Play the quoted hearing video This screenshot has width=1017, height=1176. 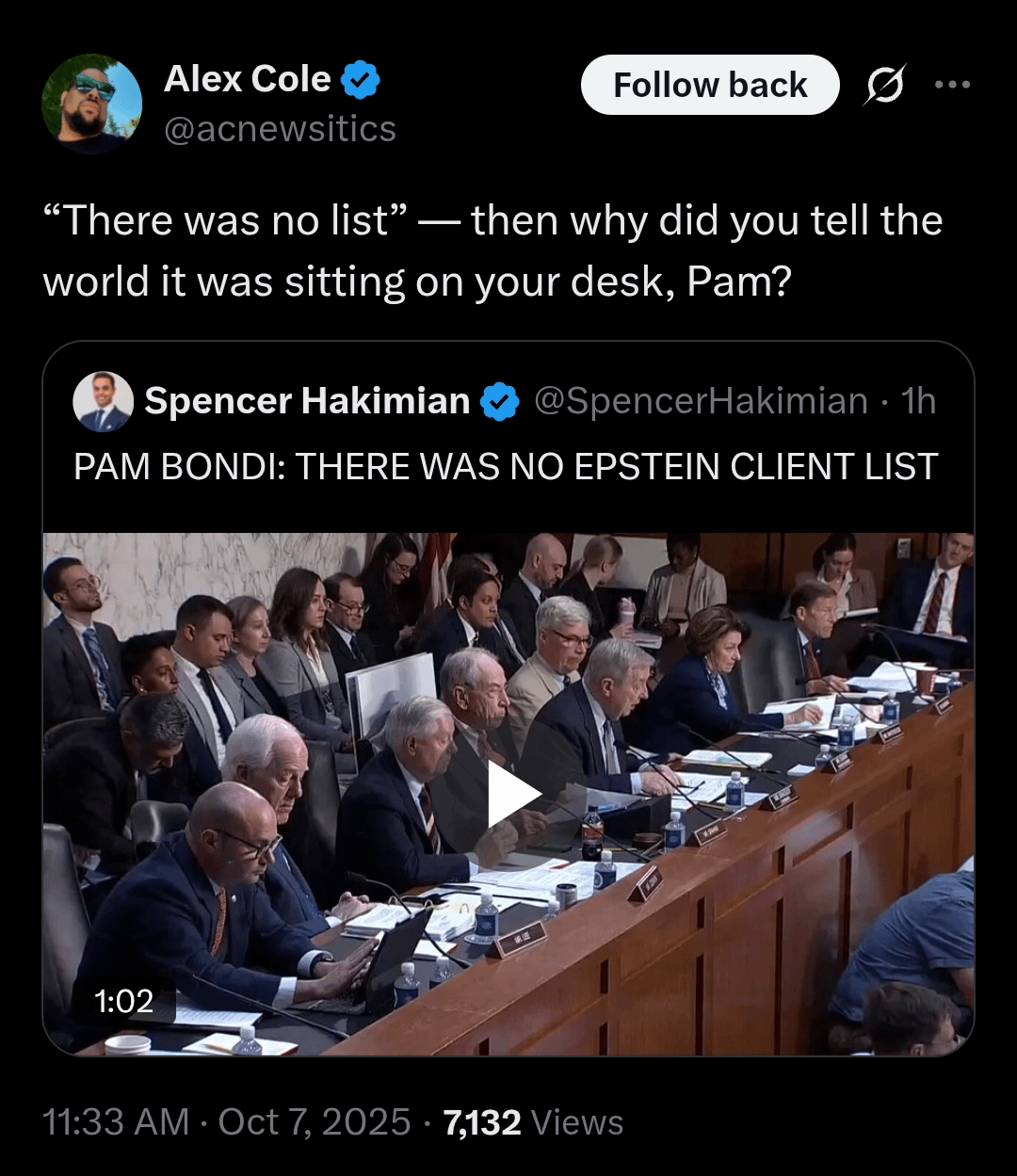coord(508,796)
